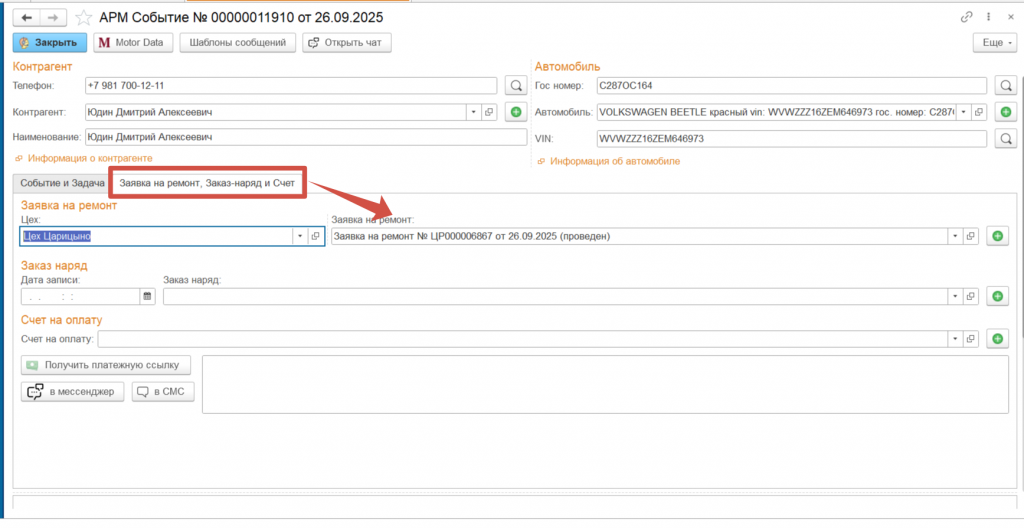Search by phone number magnifier icon

516,86
